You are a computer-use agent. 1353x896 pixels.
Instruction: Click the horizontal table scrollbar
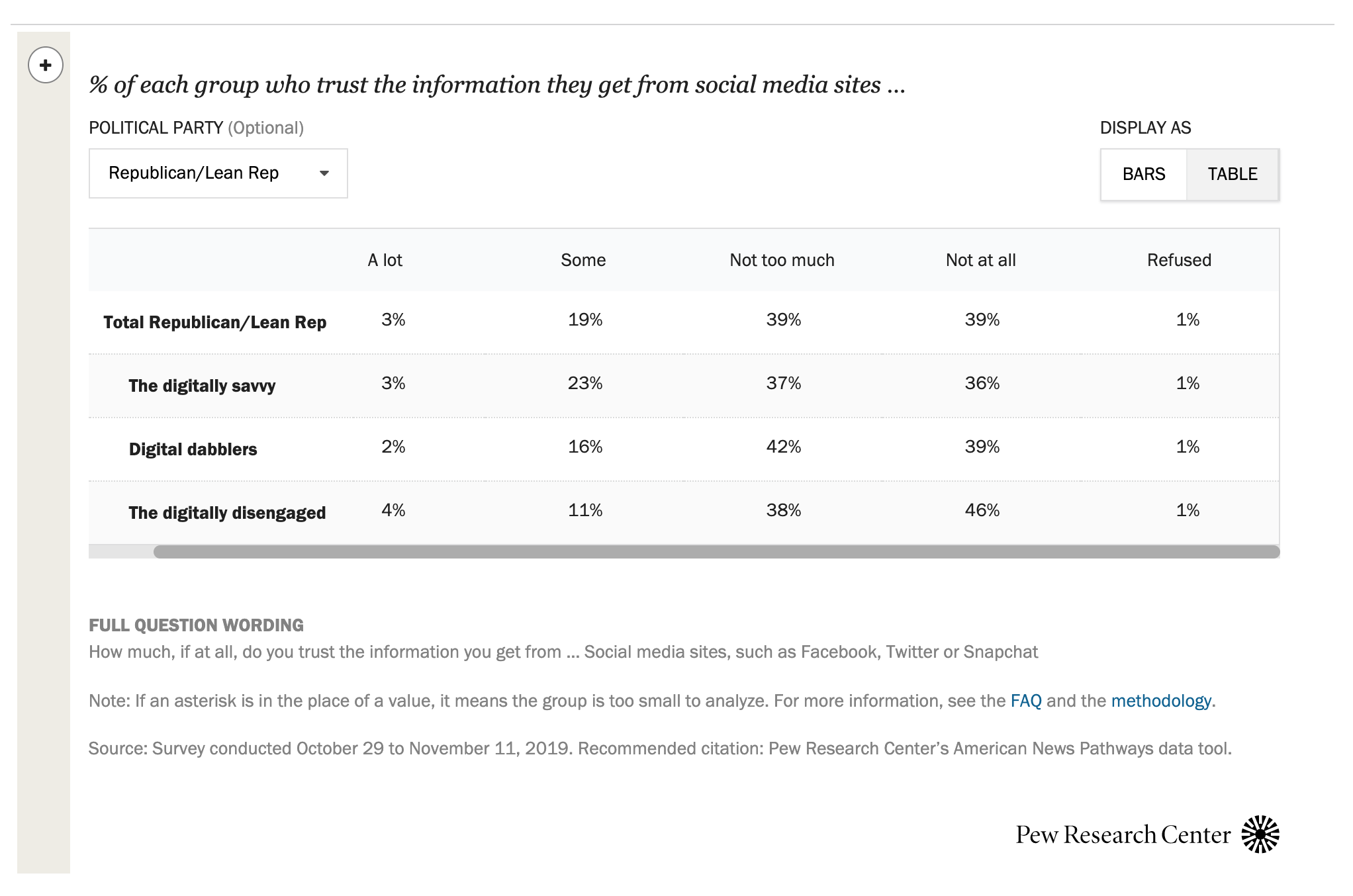[716, 552]
